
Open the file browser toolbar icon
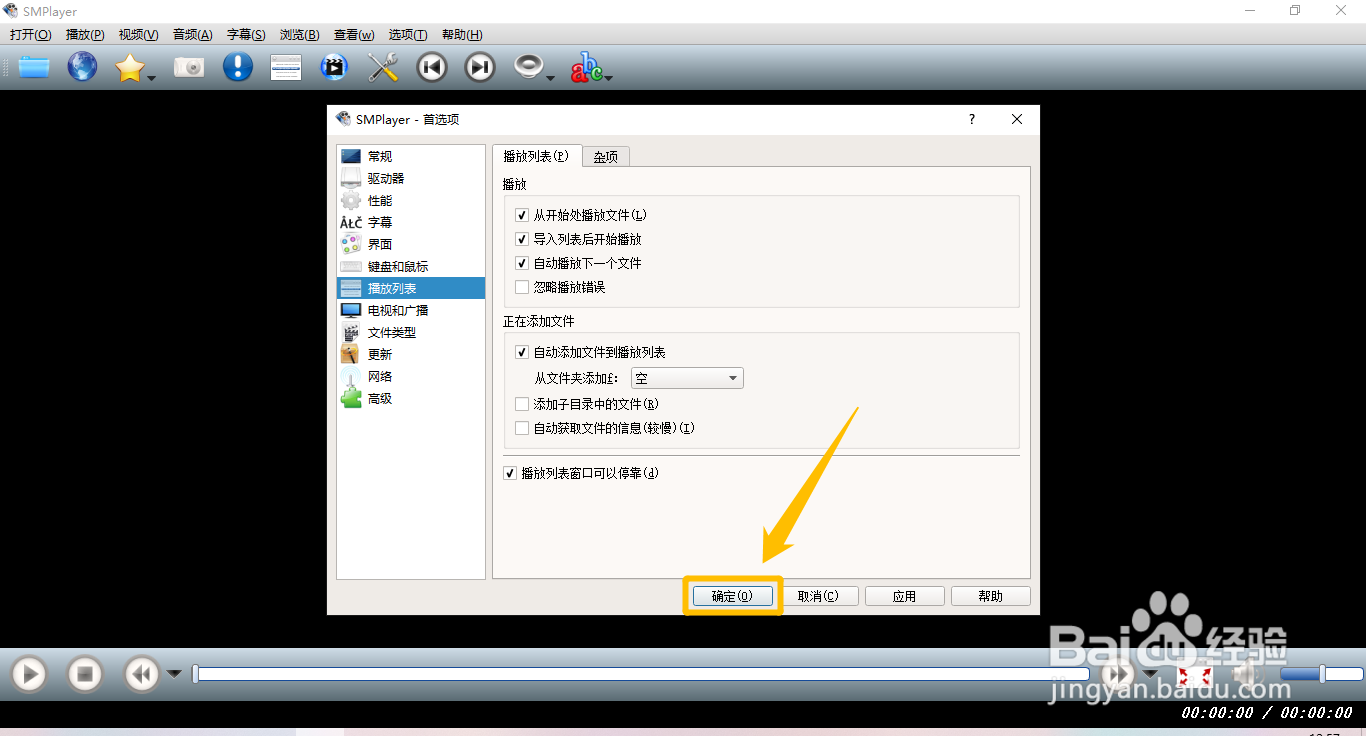pos(33,67)
